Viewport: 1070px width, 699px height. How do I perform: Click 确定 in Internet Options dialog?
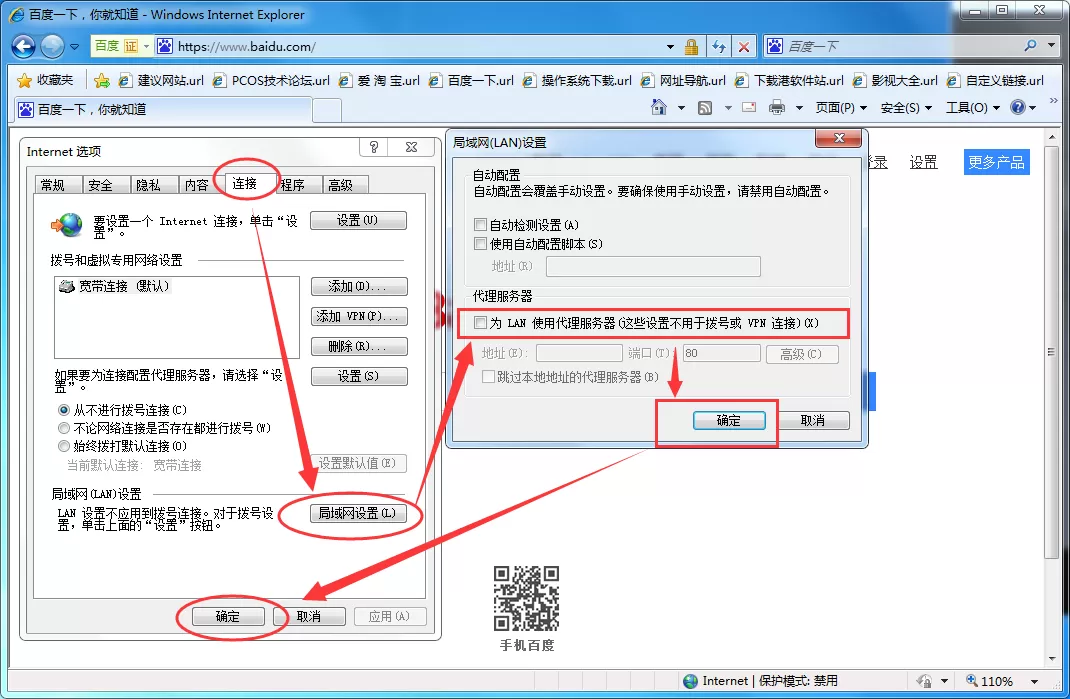click(x=228, y=616)
